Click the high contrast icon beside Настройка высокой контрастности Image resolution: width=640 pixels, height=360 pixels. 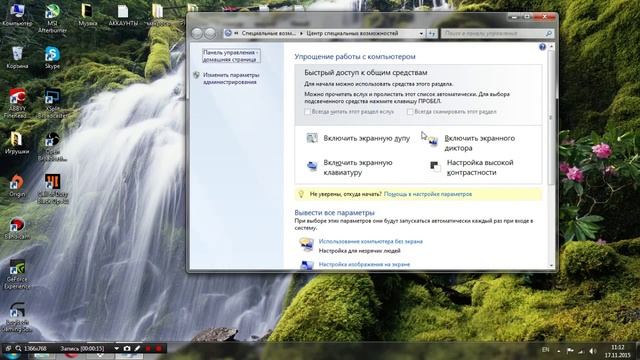click(x=434, y=166)
